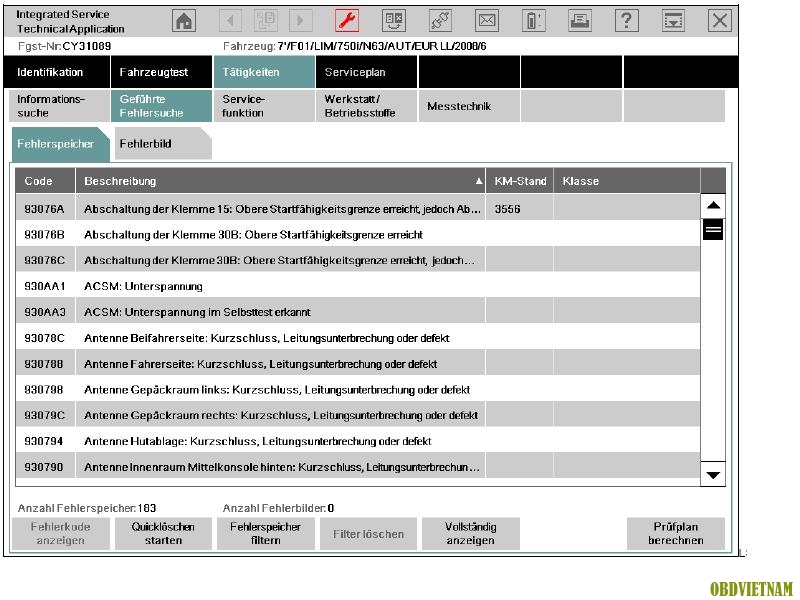Select the Geführte Fehlersuche sub-tab

[161, 106]
